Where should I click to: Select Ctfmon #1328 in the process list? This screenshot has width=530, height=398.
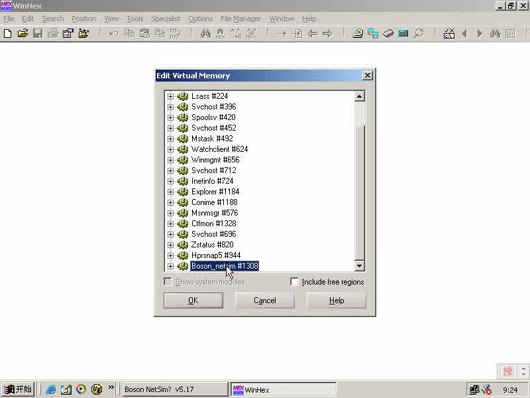click(214, 224)
